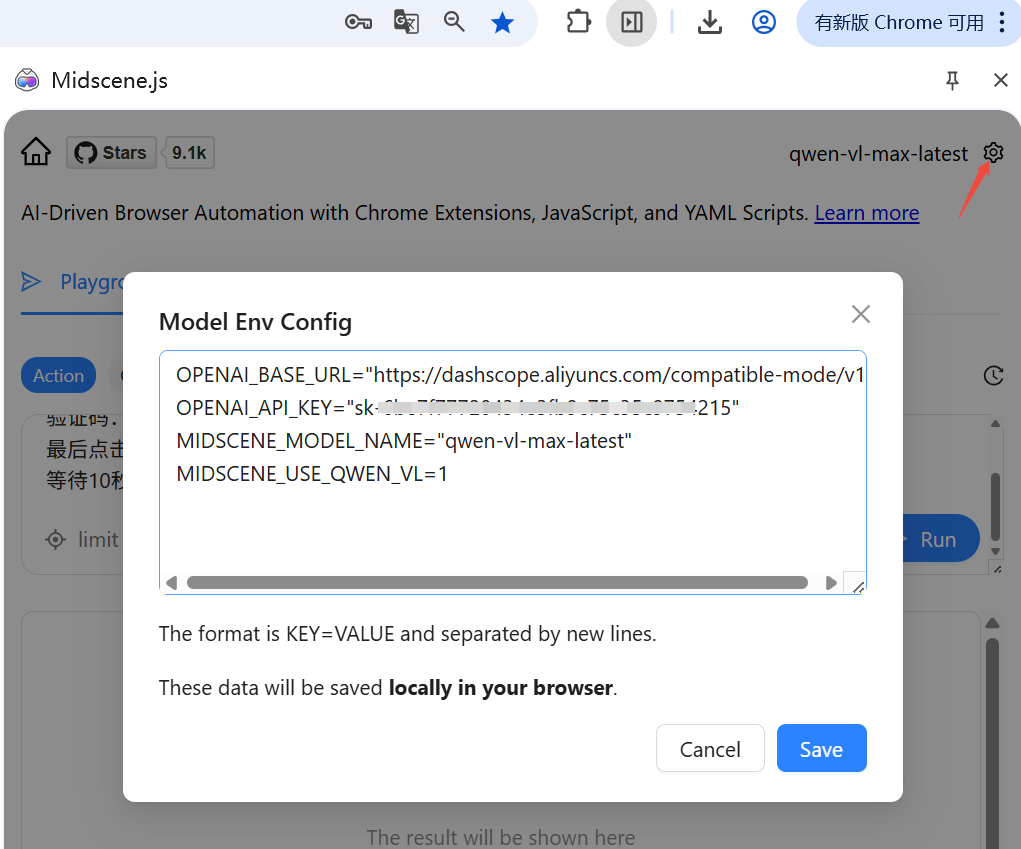The height and width of the screenshot is (849, 1021).
Task: Click the OPENAI_BASE_URL line in the textarea
Action: (520, 375)
